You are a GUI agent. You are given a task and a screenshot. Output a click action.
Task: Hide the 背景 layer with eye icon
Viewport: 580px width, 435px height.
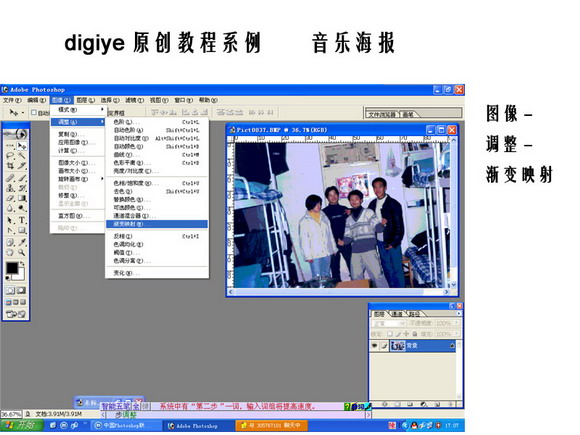374,345
